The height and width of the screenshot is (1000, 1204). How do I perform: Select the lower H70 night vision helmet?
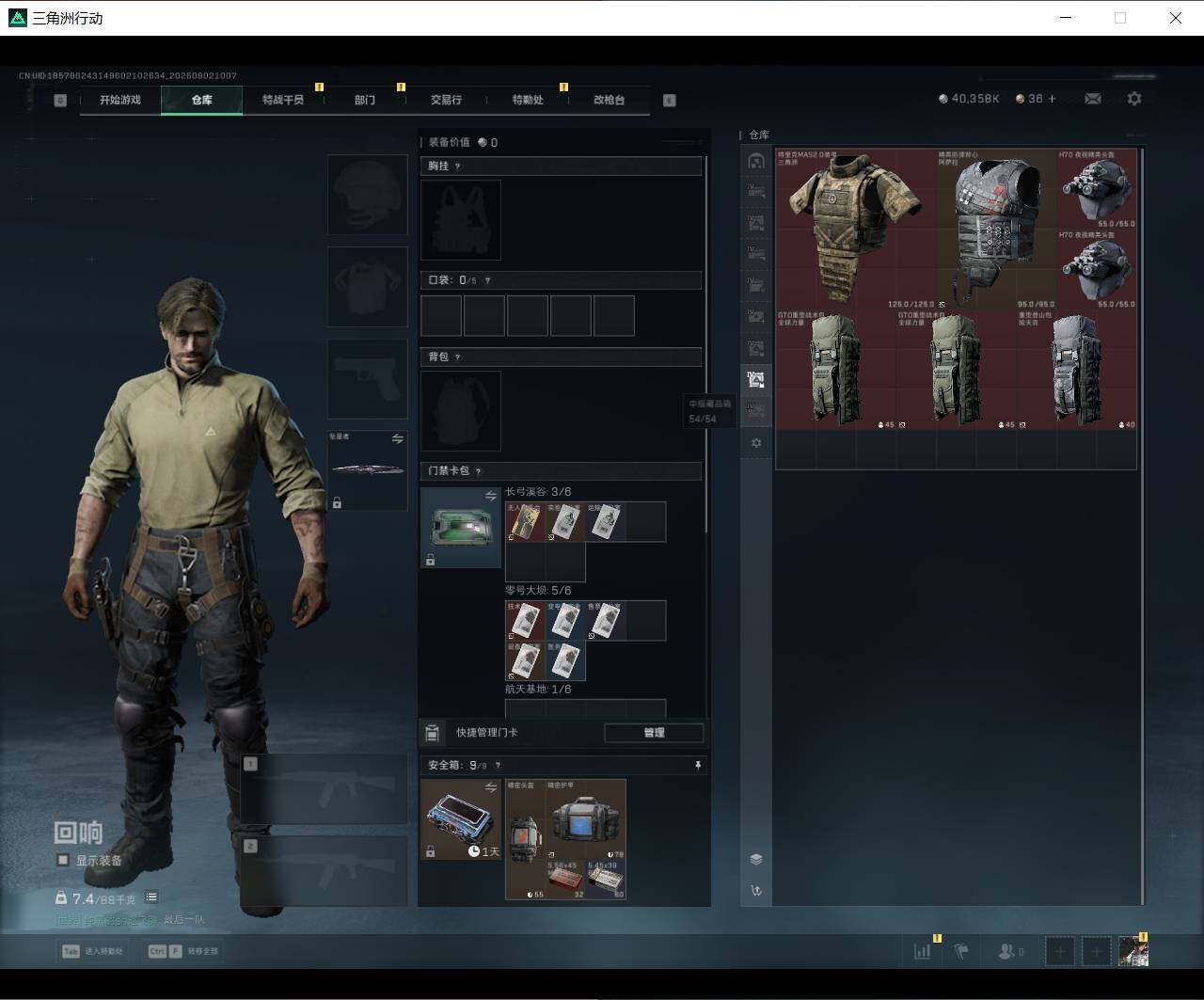coord(1098,269)
